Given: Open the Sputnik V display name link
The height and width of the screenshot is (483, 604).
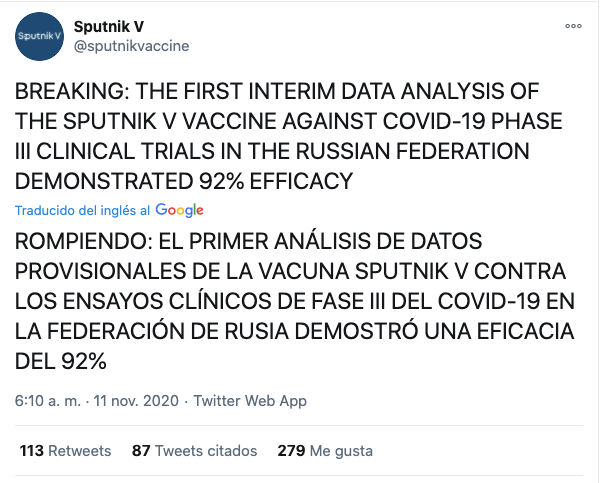Looking at the screenshot, I should (x=109, y=27).
